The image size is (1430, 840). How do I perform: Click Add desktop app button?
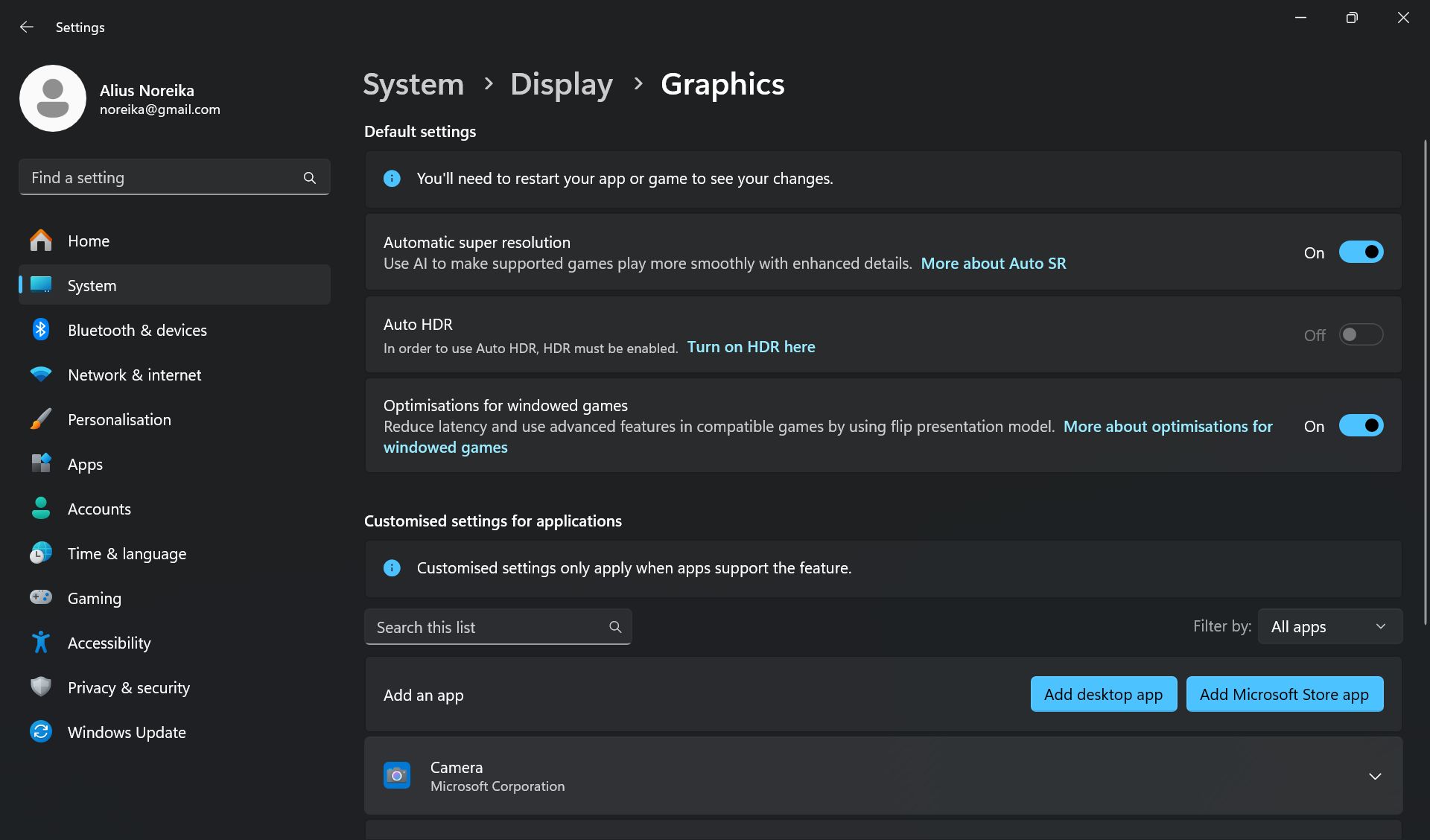[x=1103, y=694]
